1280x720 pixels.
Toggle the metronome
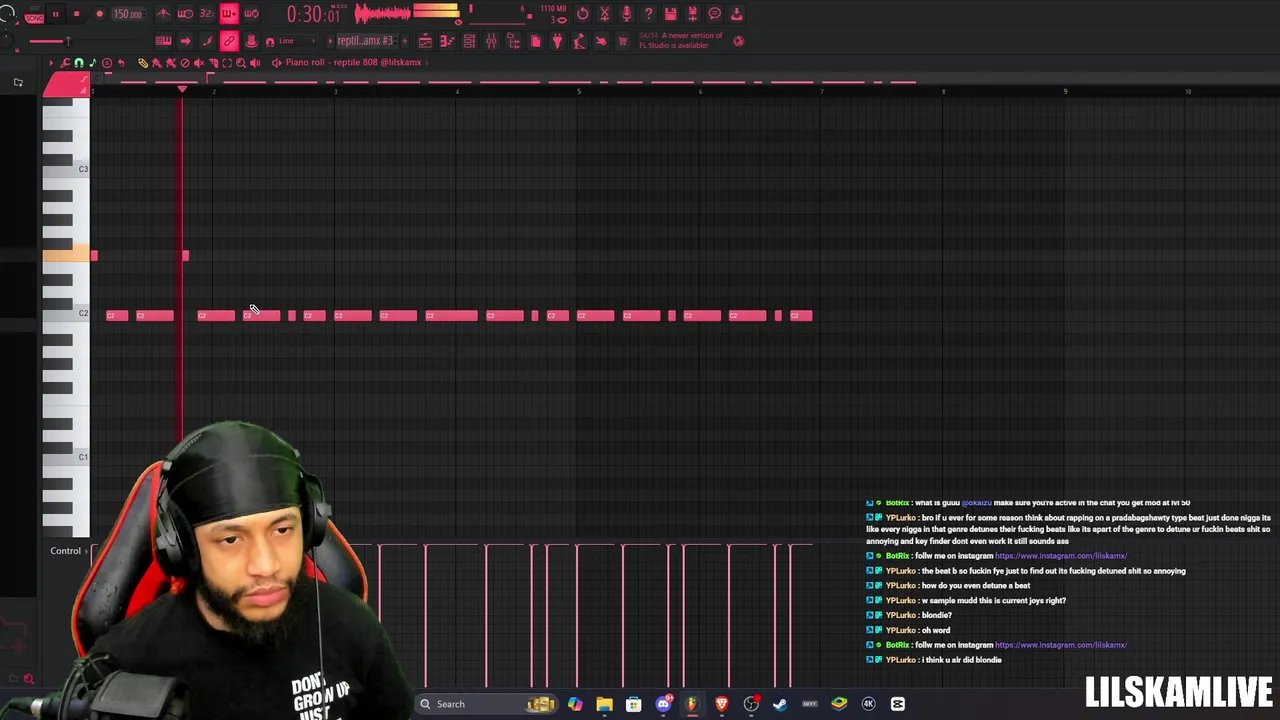point(163,14)
